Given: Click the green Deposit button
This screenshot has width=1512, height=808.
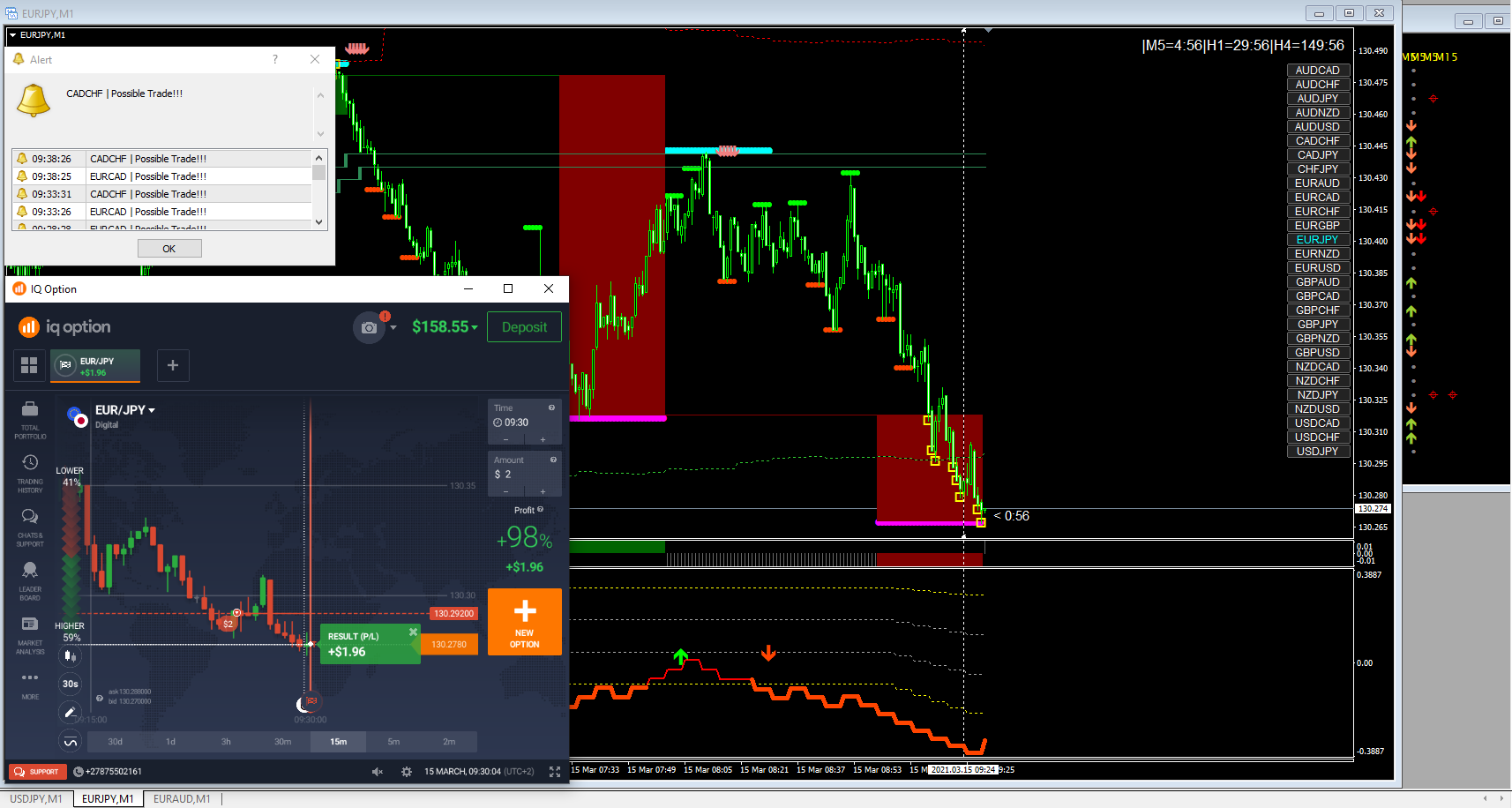Looking at the screenshot, I should tap(525, 327).
